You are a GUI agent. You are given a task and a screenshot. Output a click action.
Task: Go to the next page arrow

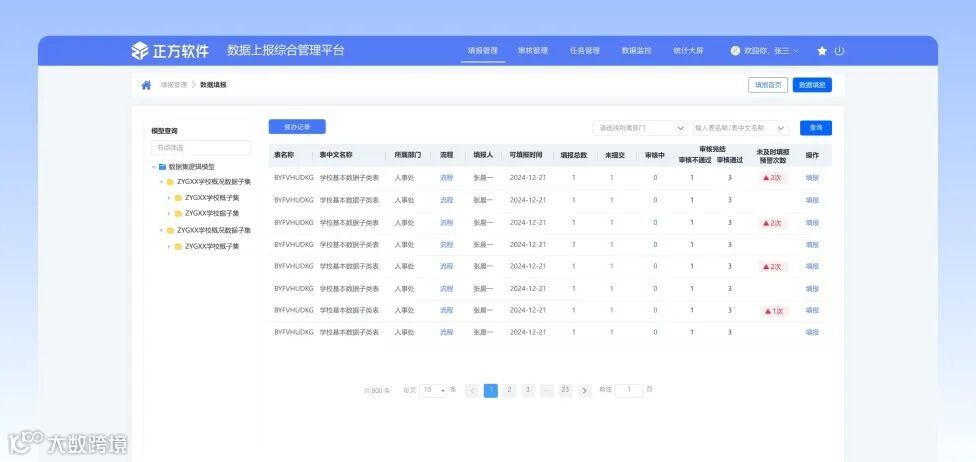tap(584, 391)
